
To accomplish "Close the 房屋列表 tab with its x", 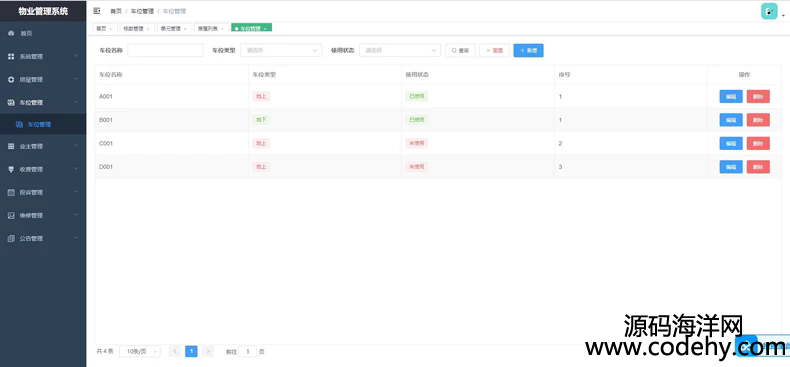I will (222, 29).
